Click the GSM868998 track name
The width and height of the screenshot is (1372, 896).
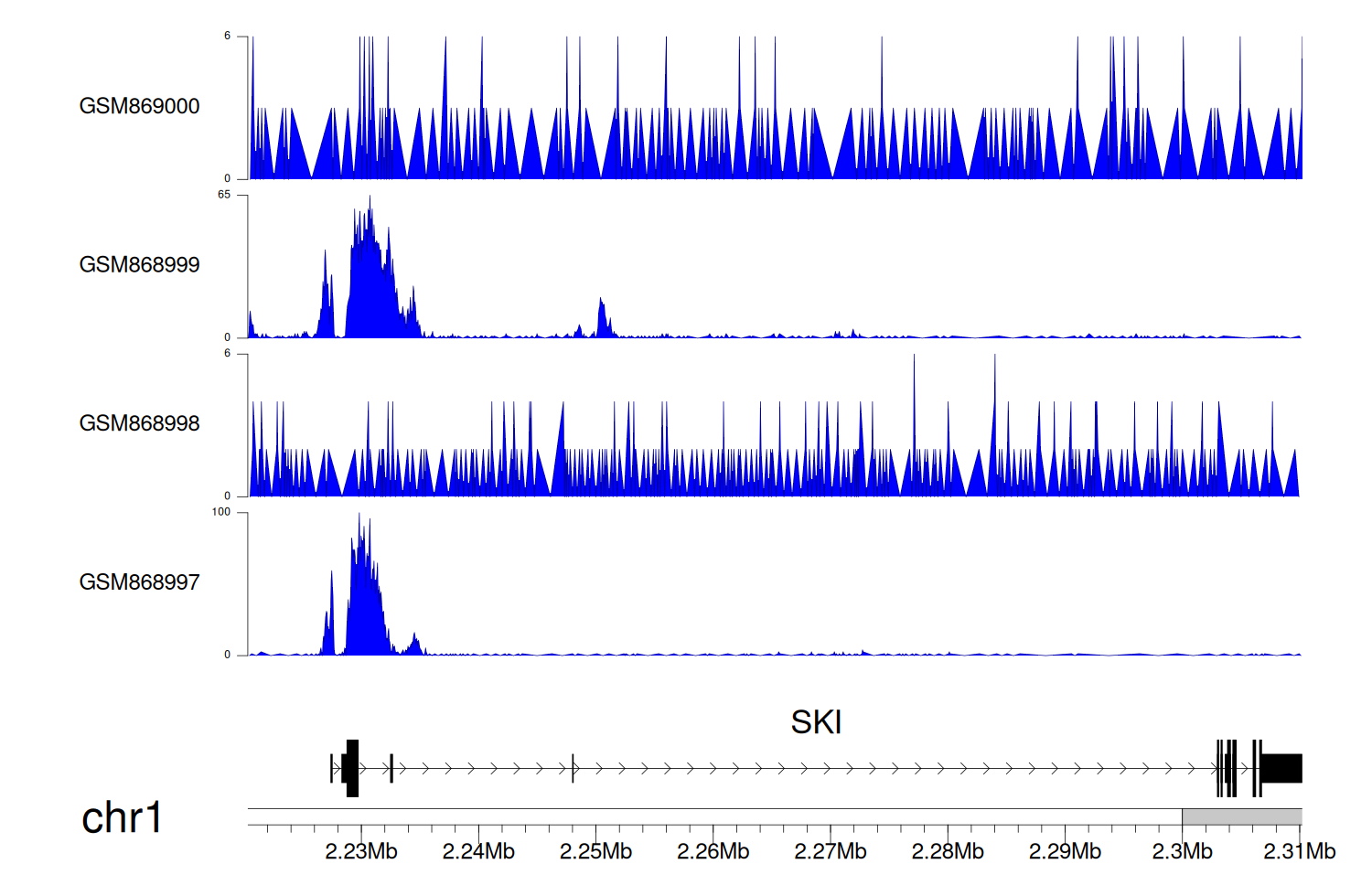139,423
